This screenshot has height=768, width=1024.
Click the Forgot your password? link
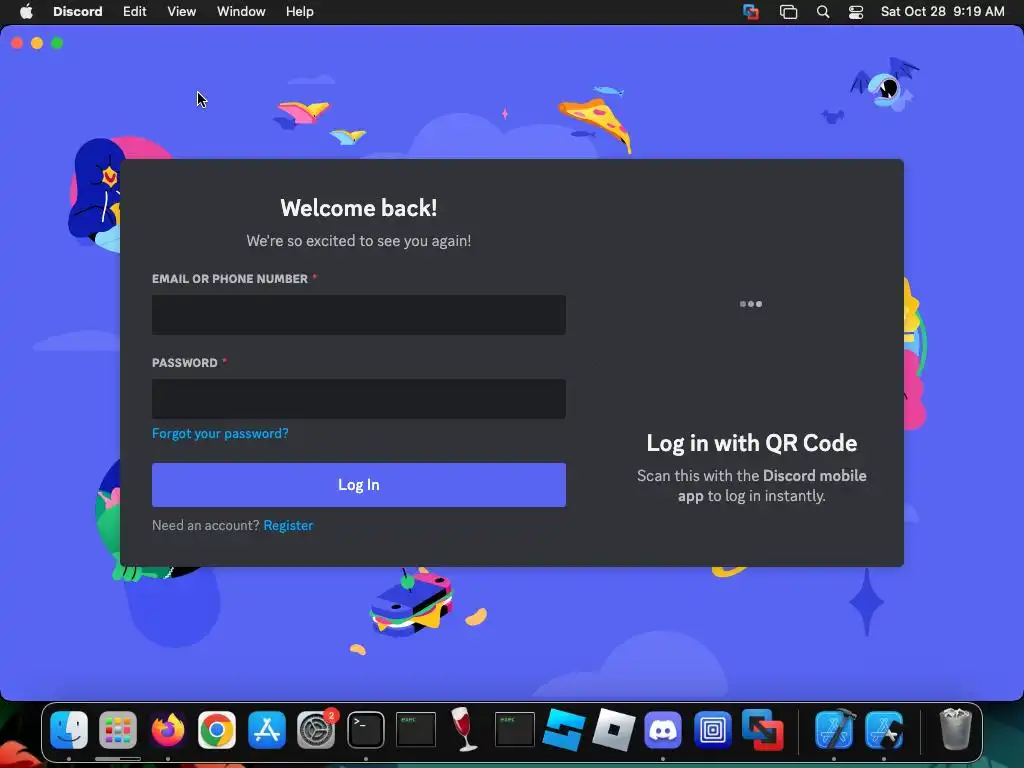tap(220, 434)
